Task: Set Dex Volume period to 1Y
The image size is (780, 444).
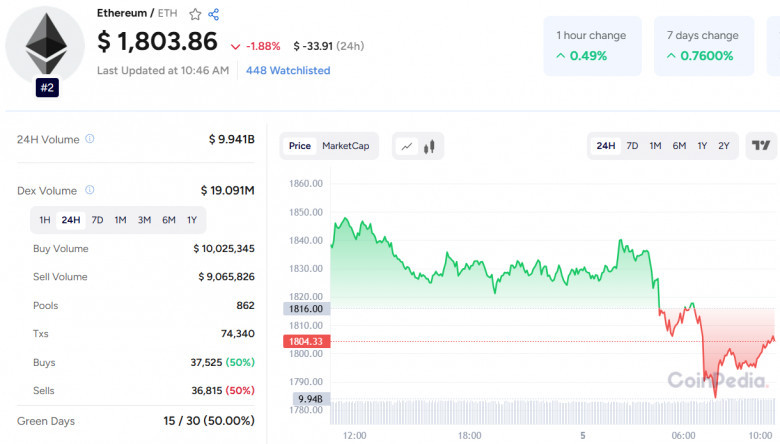Action: coord(192,220)
